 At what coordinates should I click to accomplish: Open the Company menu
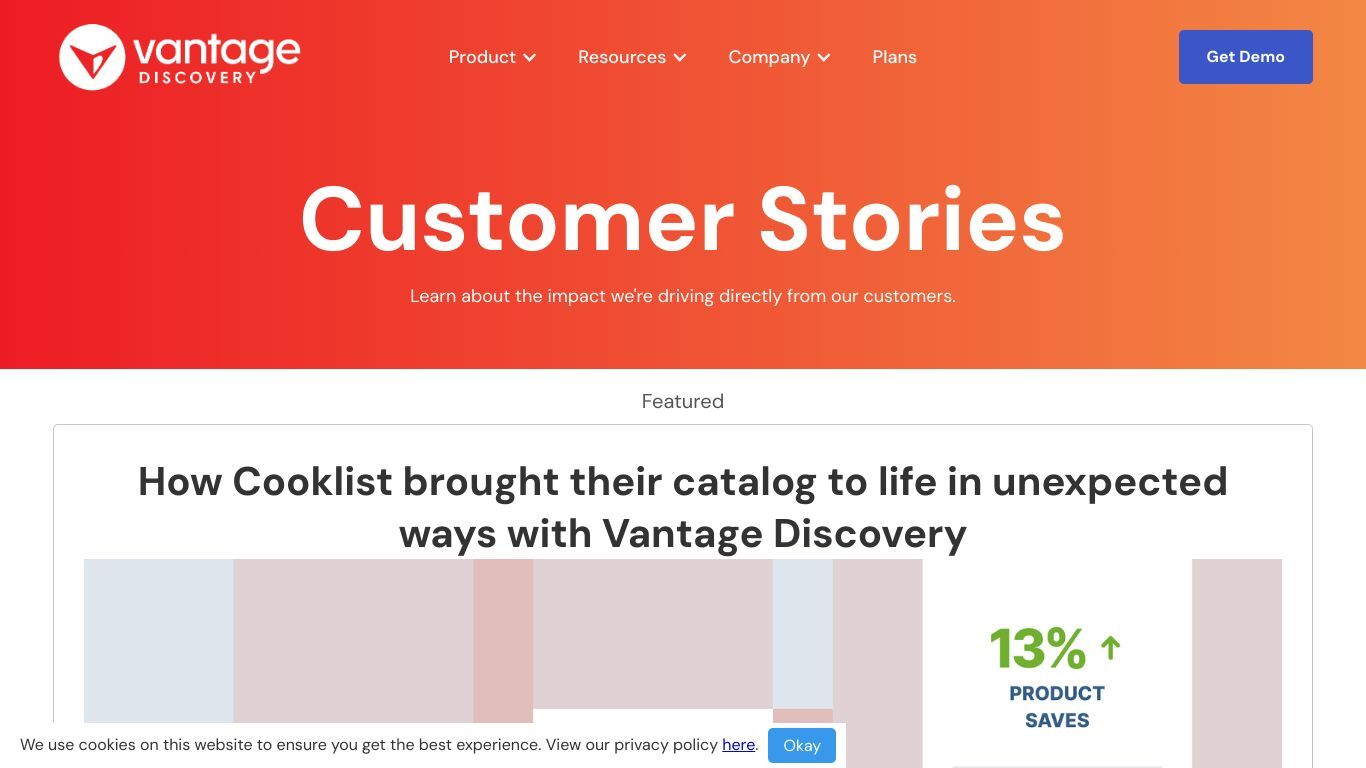pyautogui.click(x=780, y=57)
